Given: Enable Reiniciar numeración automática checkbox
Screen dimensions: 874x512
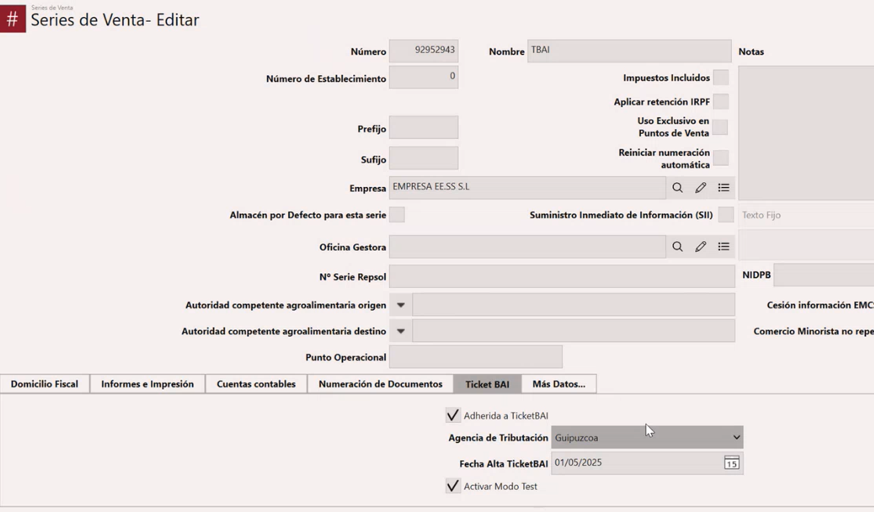Looking at the screenshot, I should click(721, 158).
